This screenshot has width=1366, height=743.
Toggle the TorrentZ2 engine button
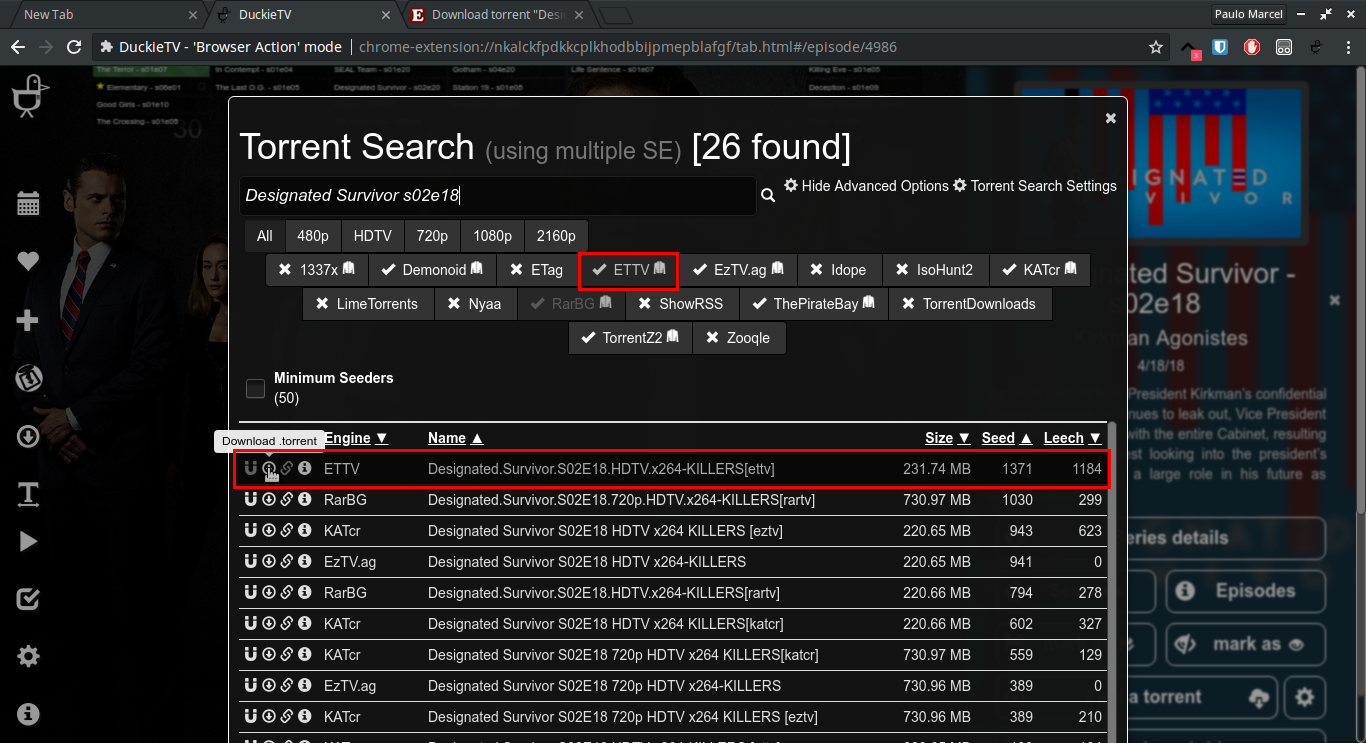[x=629, y=338]
